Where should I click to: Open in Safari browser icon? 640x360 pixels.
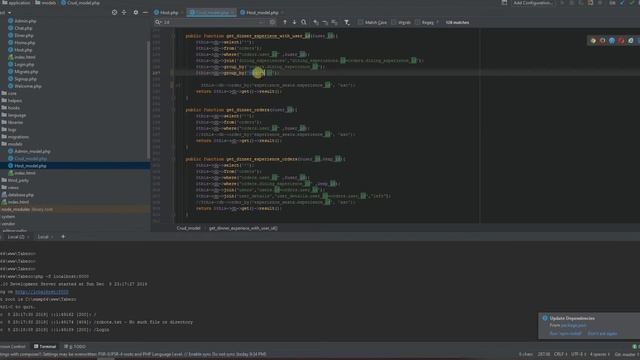[612, 40]
